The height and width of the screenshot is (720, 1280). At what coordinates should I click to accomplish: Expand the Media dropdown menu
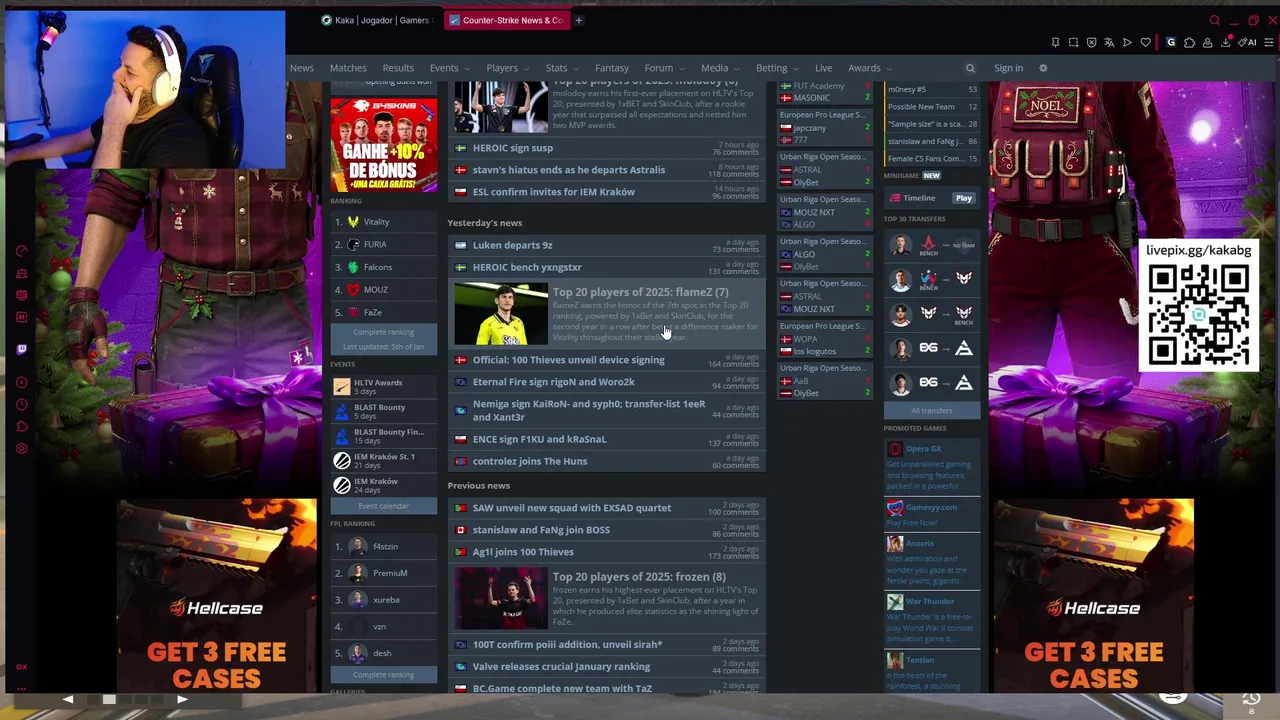tap(719, 68)
